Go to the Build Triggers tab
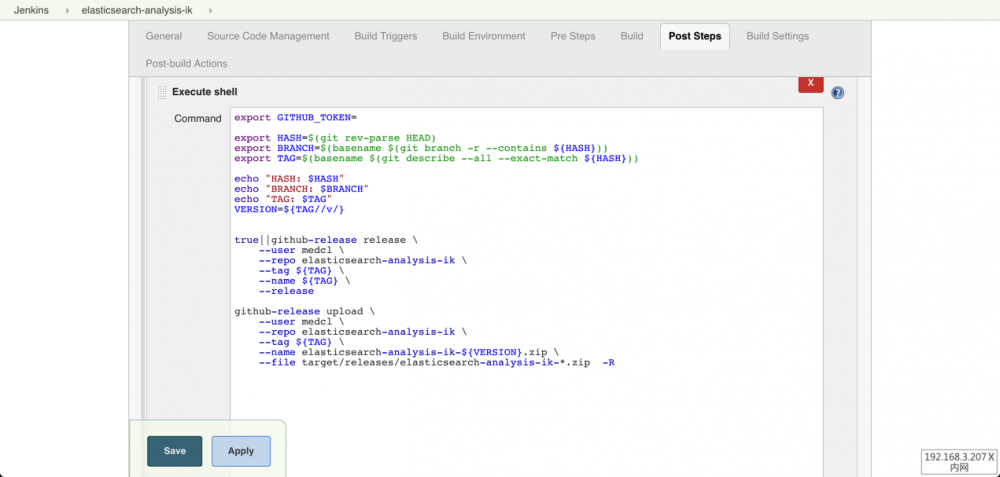This screenshot has width=1000, height=477. click(x=386, y=36)
